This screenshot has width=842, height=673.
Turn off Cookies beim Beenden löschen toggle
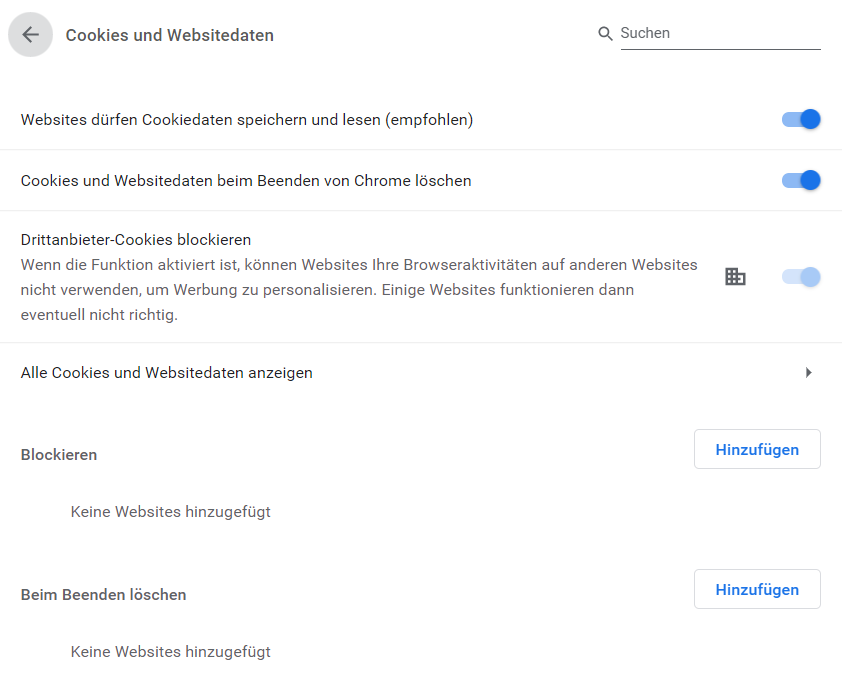pos(801,180)
